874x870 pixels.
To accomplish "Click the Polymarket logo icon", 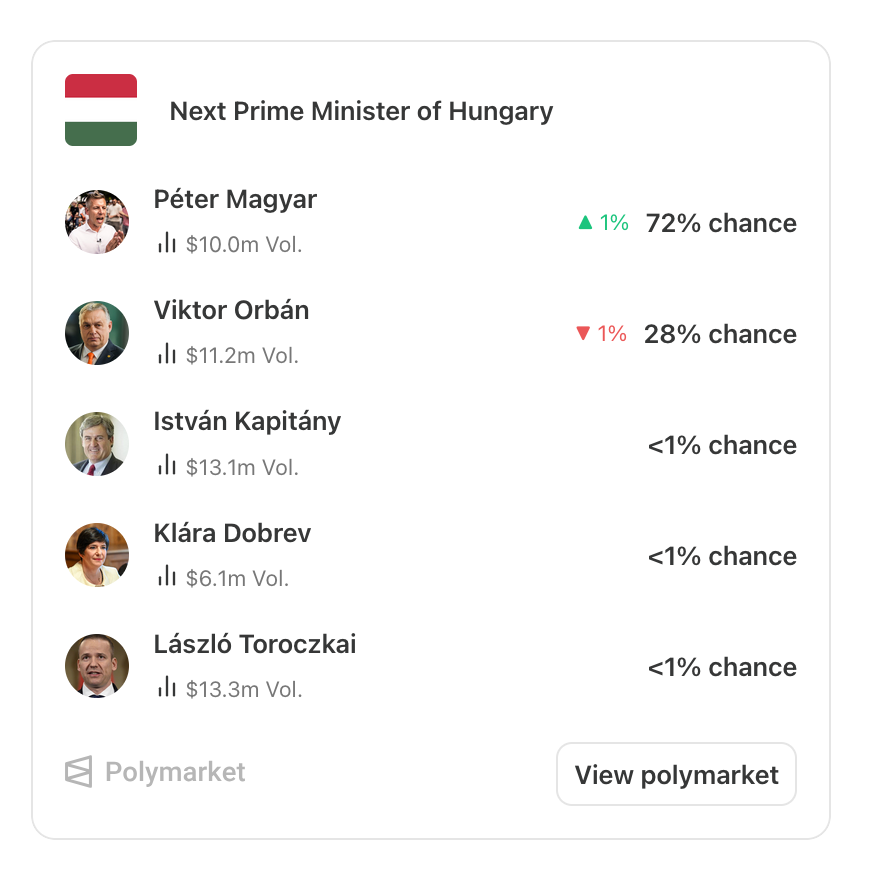I will click(79, 773).
